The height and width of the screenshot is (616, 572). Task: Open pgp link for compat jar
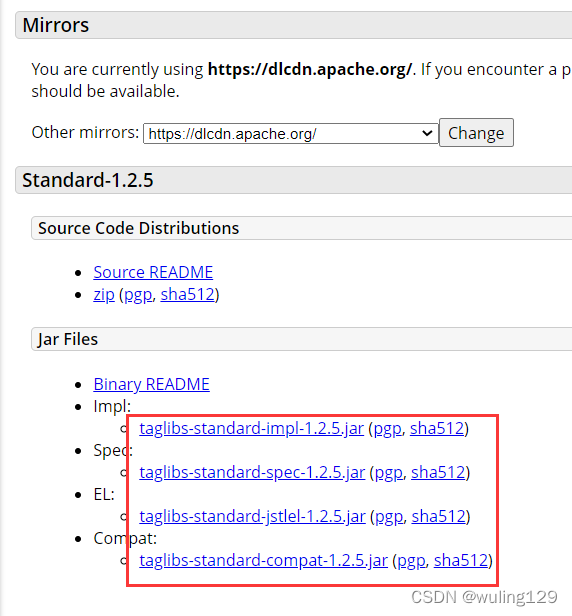411,561
